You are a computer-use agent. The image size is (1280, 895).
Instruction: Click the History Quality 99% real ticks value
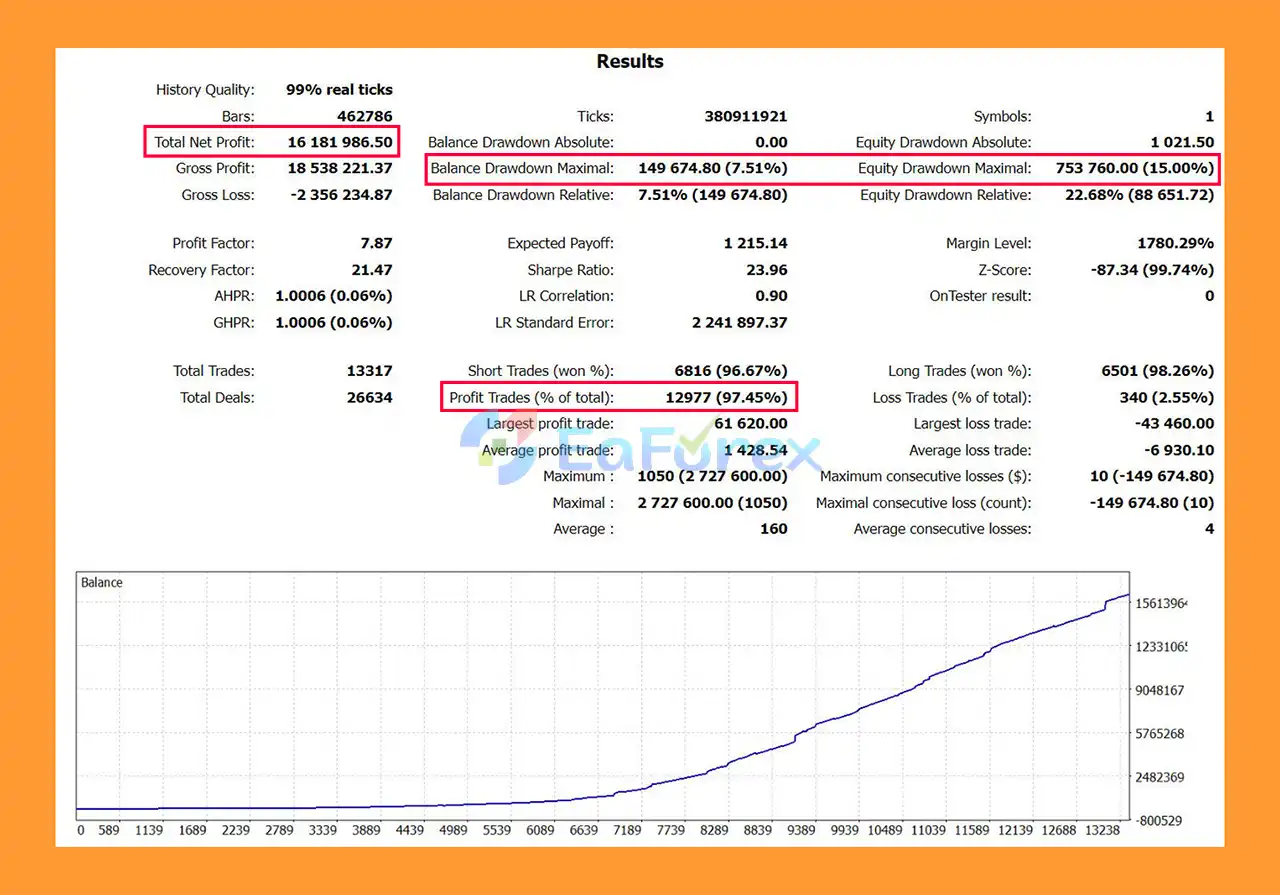pyautogui.click(x=339, y=90)
